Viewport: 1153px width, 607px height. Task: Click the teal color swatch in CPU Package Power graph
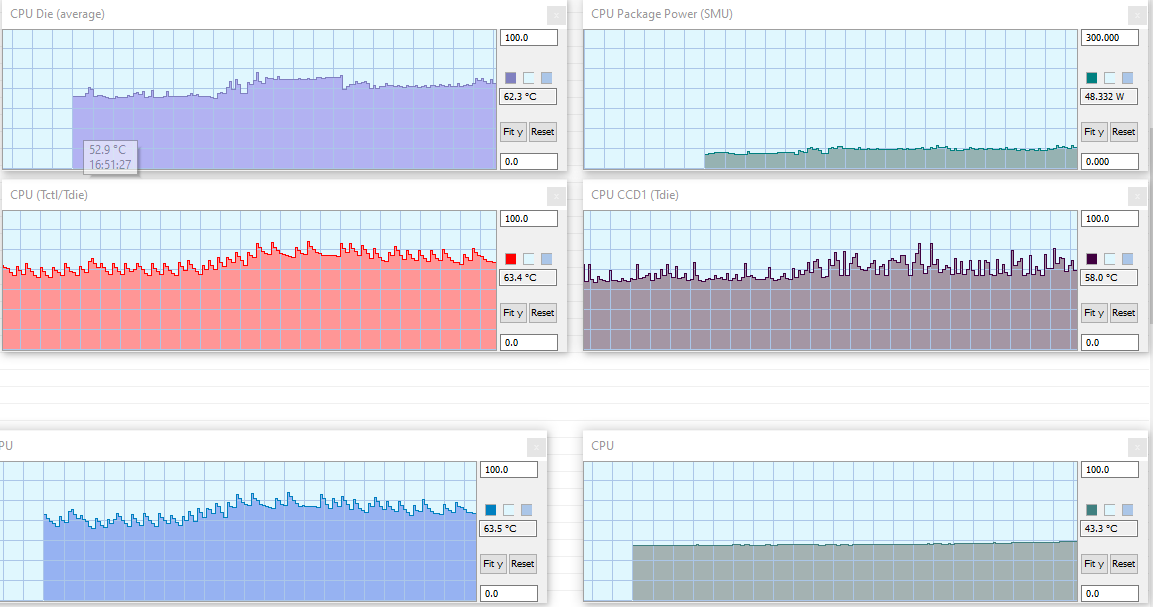[x=1091, y=78]
